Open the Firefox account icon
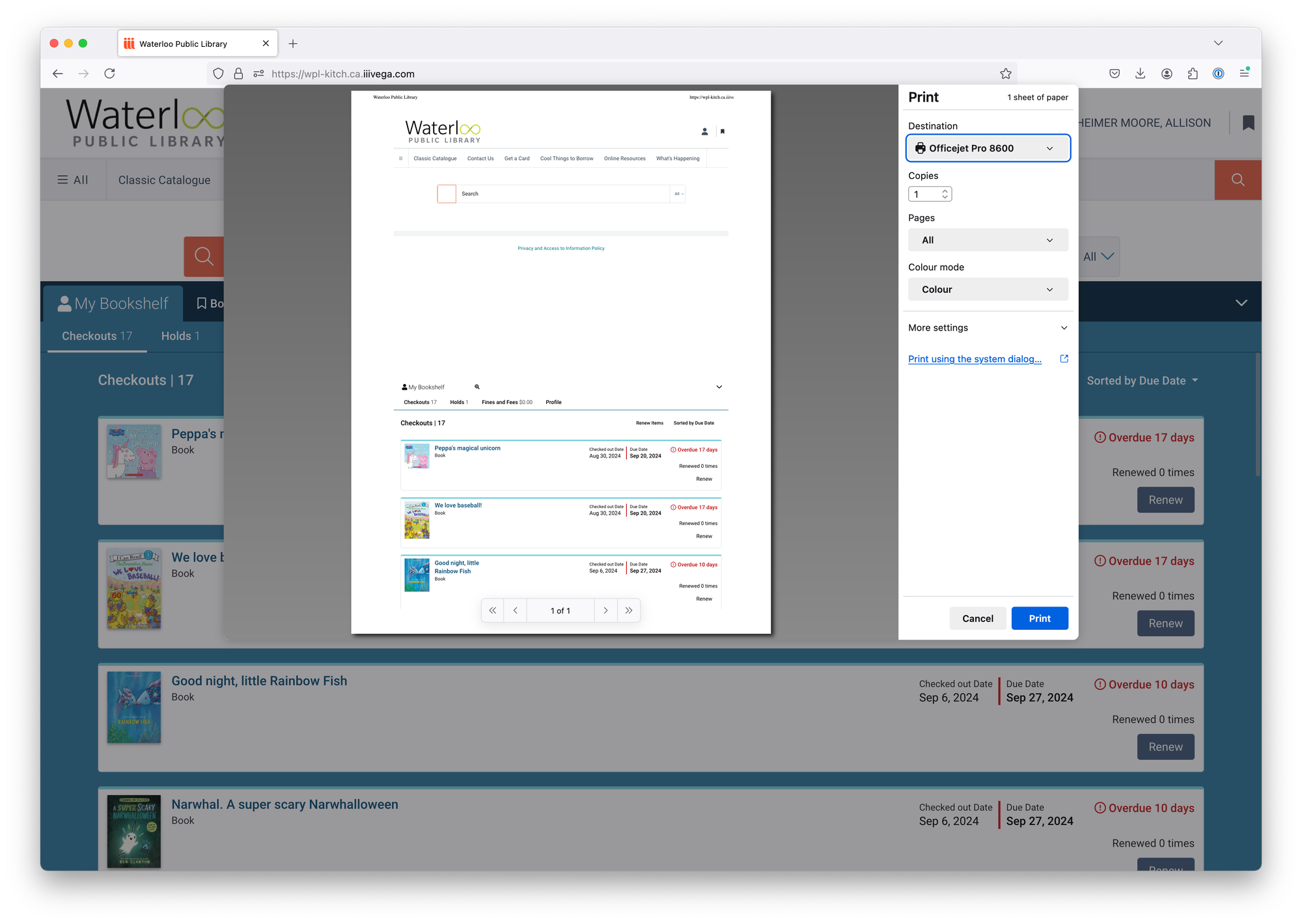 (x=1167, y=74)
